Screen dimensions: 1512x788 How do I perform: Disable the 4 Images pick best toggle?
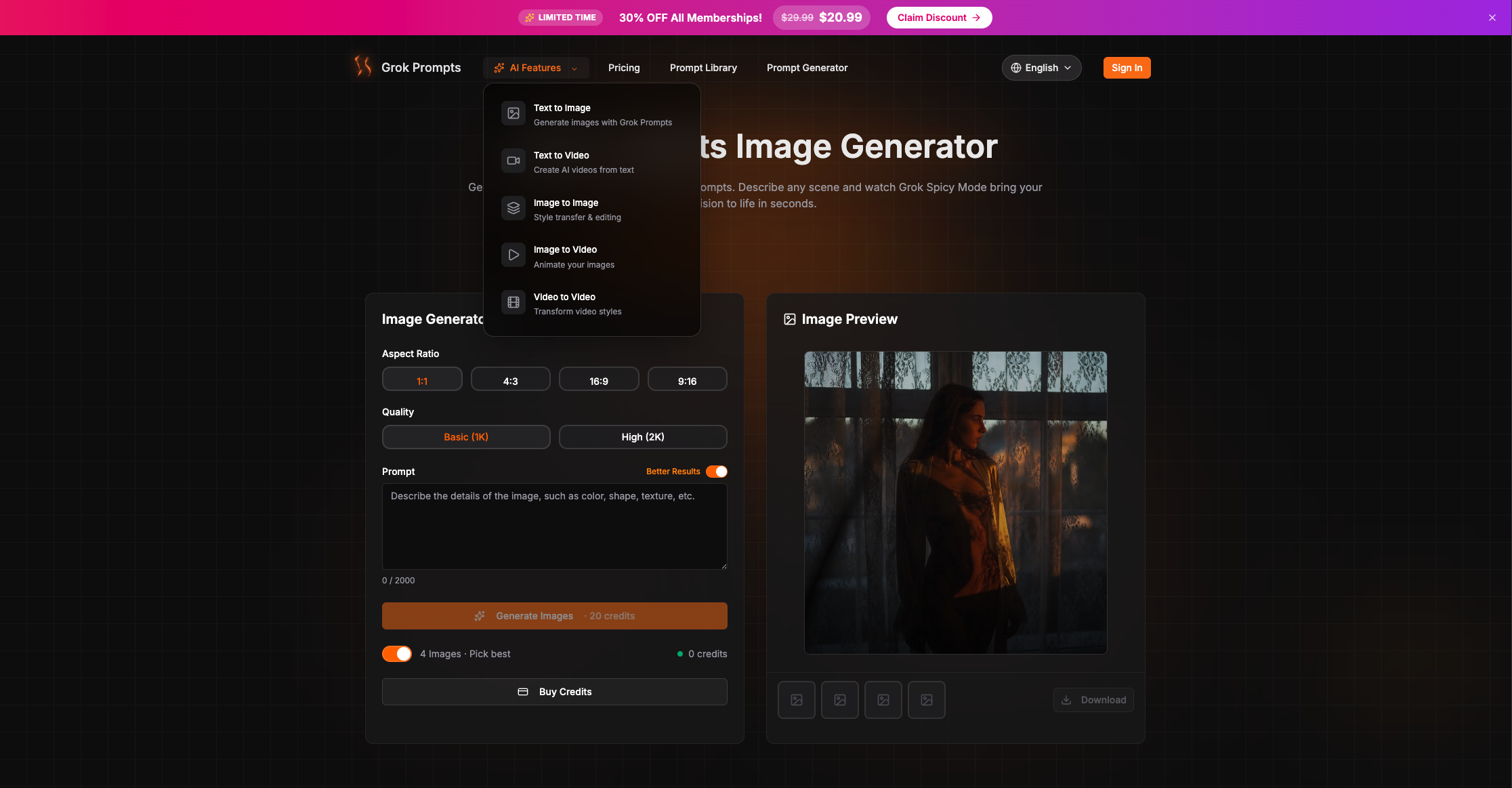tap(397, 654)
